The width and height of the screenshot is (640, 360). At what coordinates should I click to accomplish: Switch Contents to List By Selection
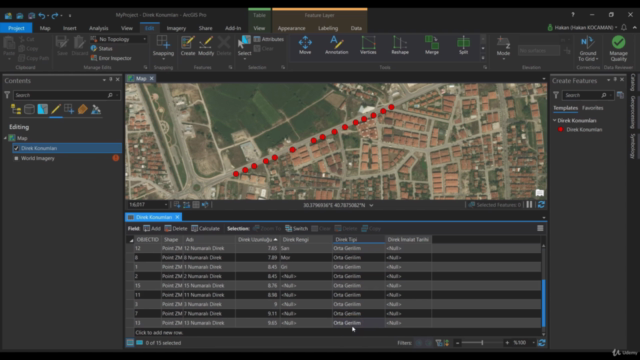tap(42, 109)
